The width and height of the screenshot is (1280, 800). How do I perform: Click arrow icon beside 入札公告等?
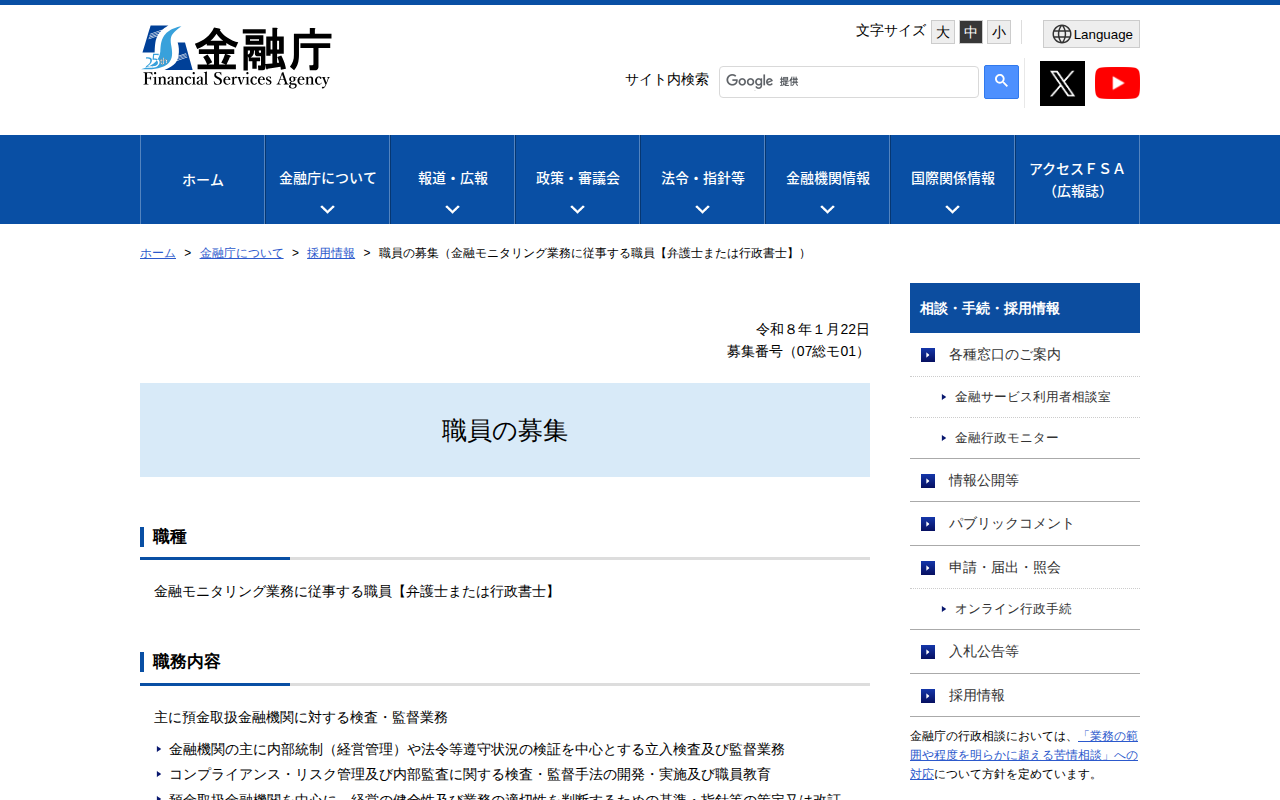pyautogui.click(x=928, y=652)
